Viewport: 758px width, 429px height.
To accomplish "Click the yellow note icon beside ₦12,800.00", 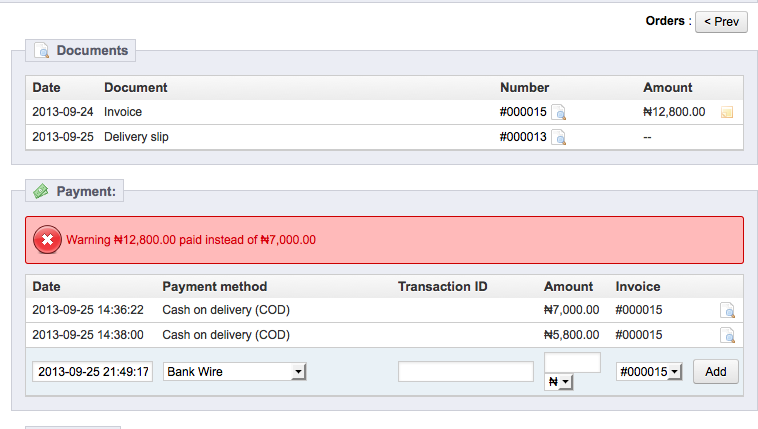I will click(727, 113).
